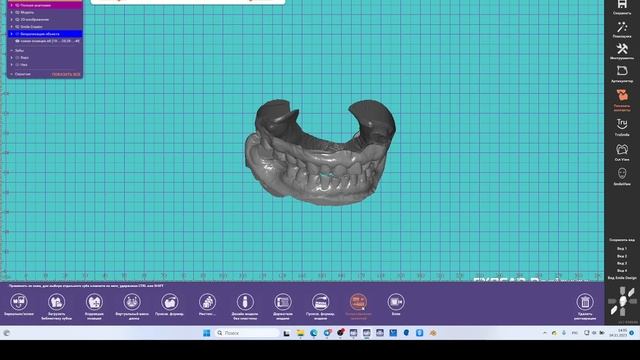The image size is (640, 360).
Task: Open Windows Start menu
Action: coord(207,333)
